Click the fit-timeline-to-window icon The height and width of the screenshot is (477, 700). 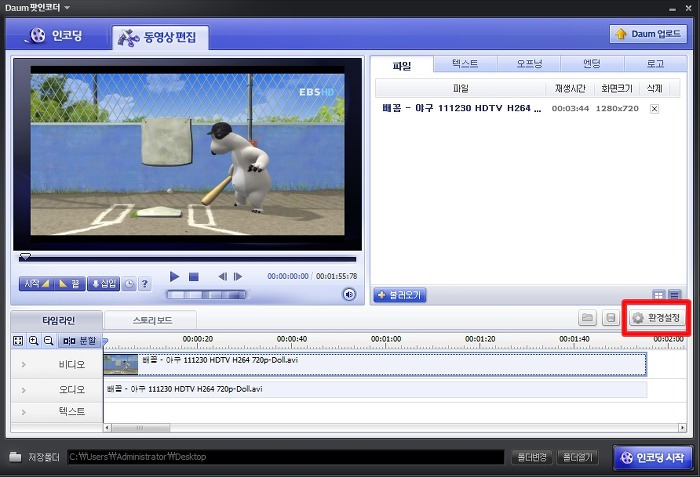tap(18, 341)
